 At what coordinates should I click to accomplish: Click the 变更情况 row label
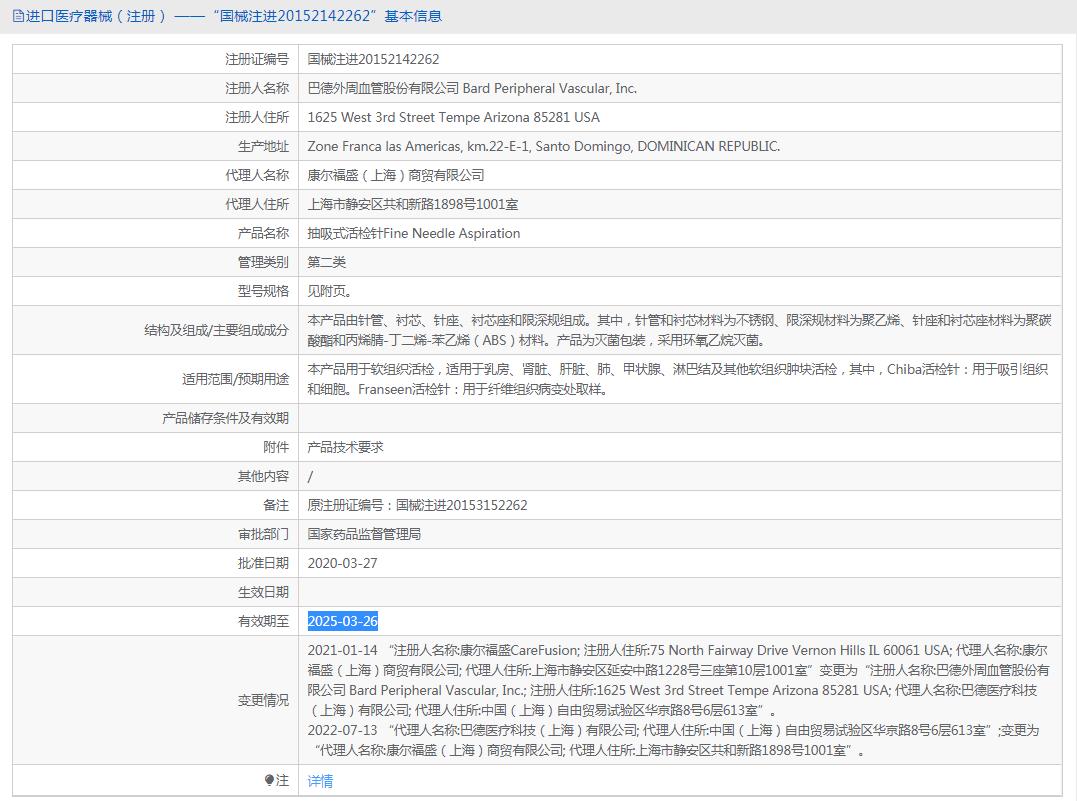pos(263,700)
